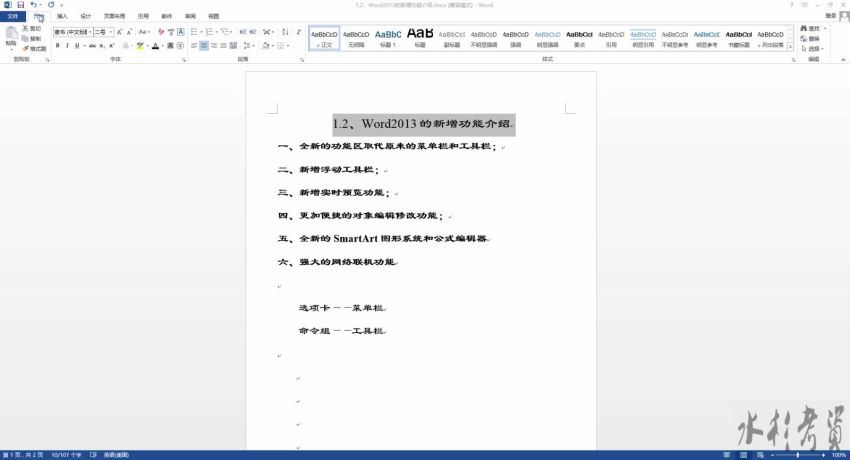Open the Change Case (Aa) dropdown
This screenshot has width=850, height=460.
click(144, 32)
